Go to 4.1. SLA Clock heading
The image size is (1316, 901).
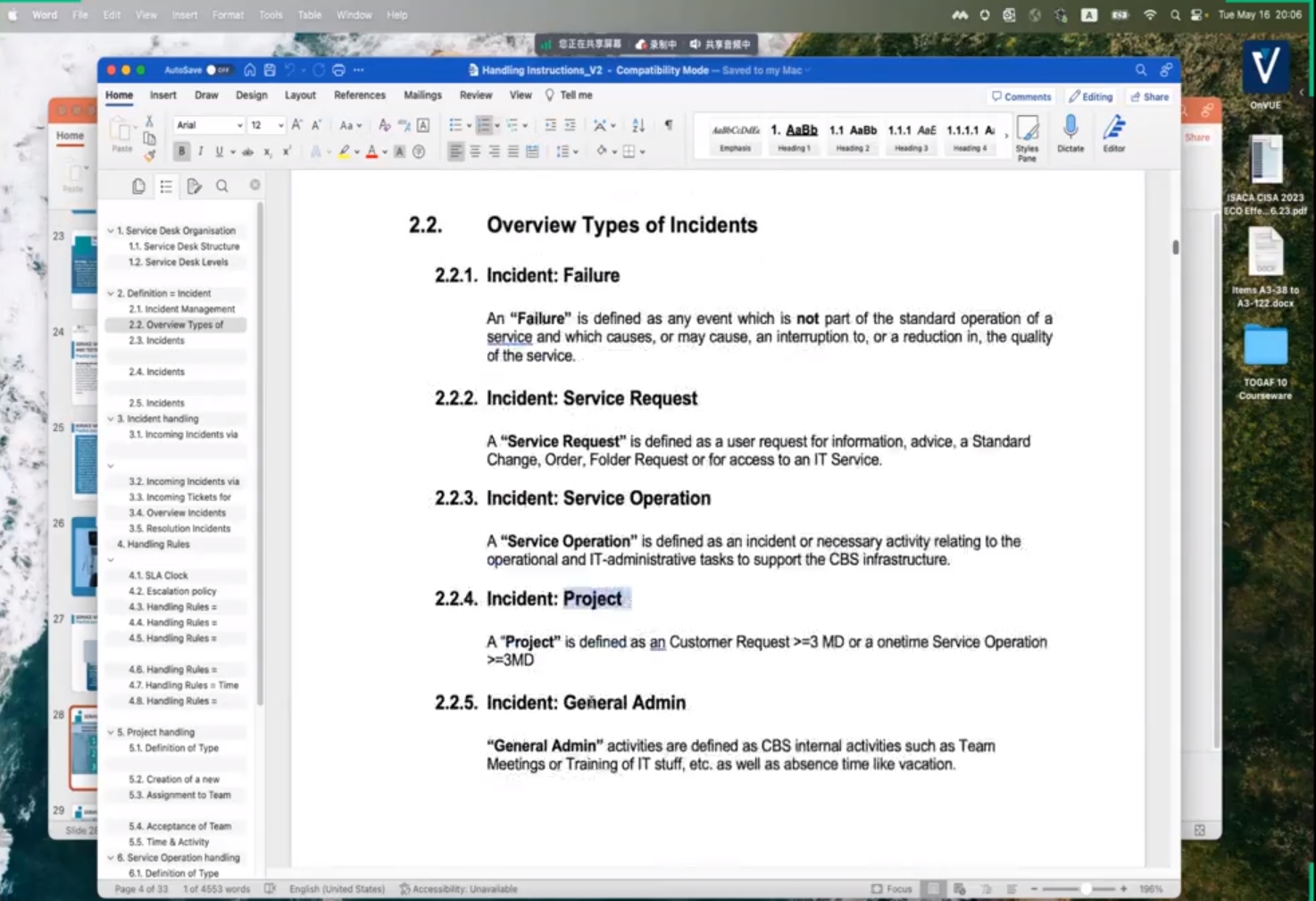[x=158, y=575]
